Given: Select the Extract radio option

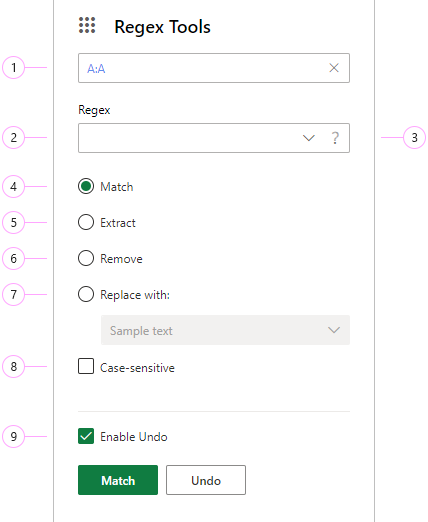Looking at the screenshot, I should click(x=86, y=222).
